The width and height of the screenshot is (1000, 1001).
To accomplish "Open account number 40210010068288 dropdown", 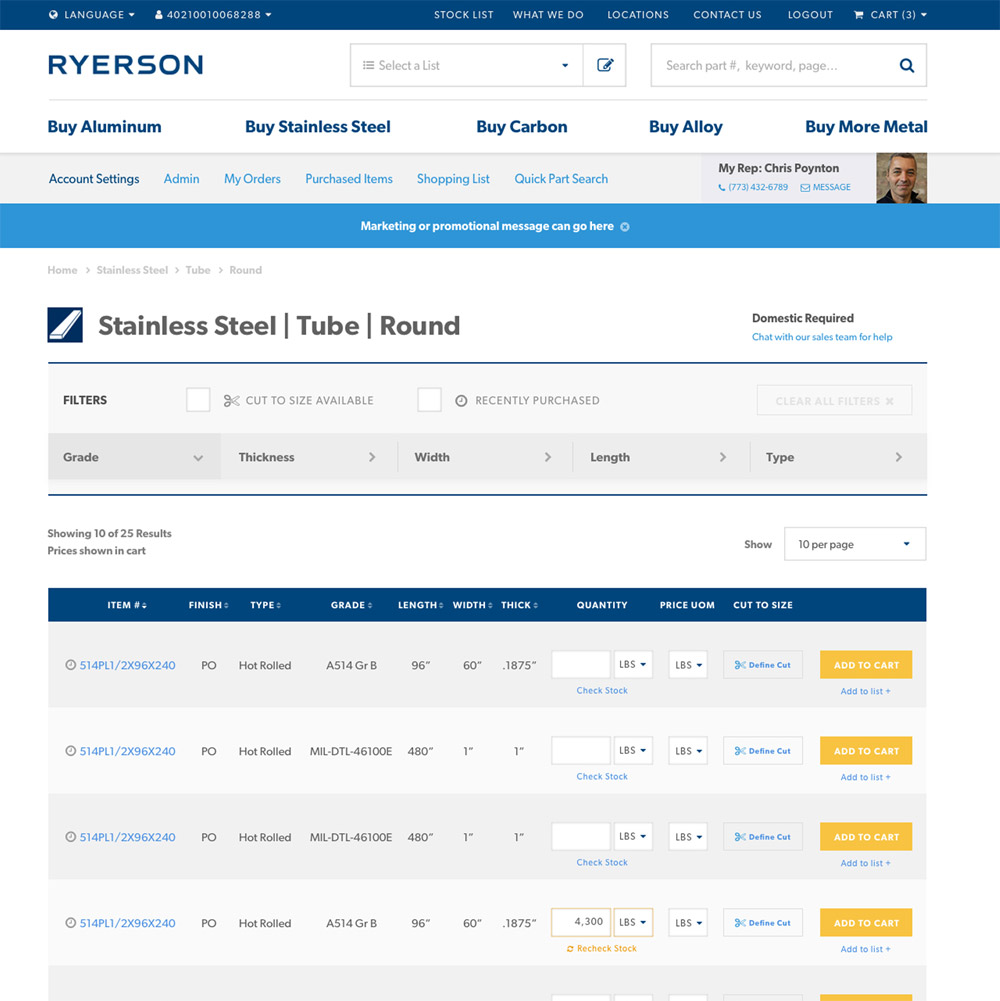I will [213, 15].
